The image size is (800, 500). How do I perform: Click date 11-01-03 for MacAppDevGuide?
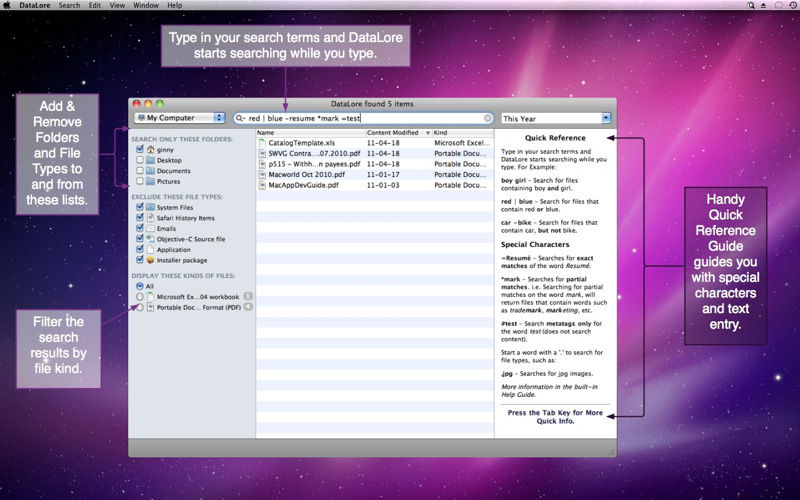pos(383,185)
